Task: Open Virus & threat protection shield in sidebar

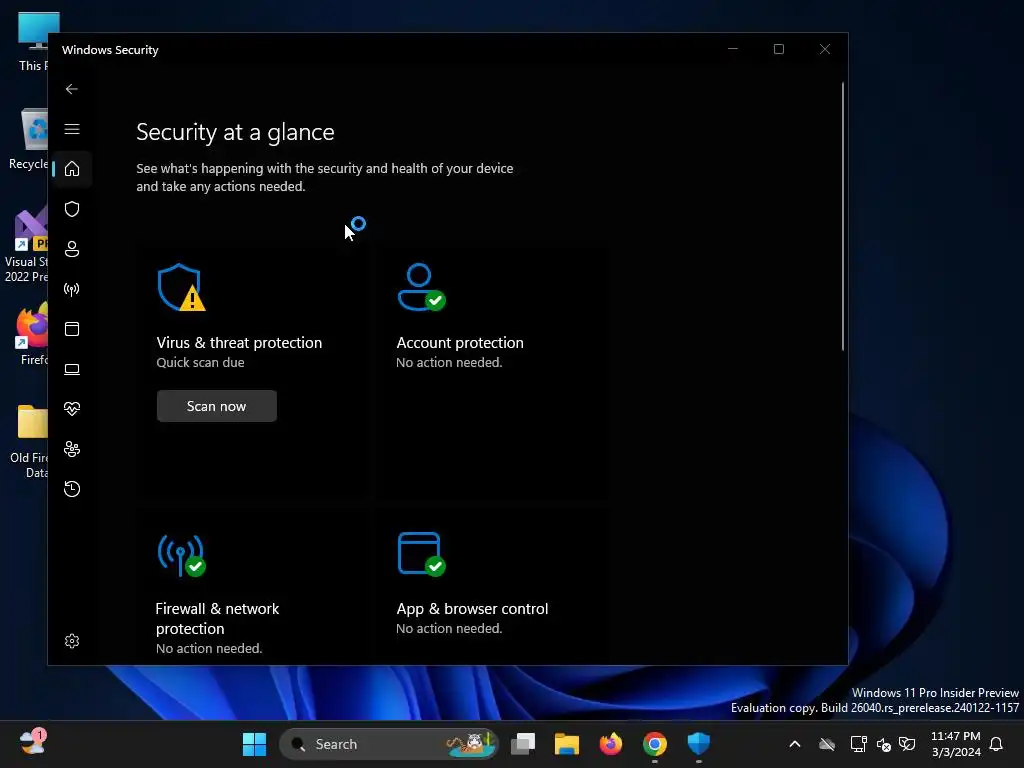Action: (72, 209)
